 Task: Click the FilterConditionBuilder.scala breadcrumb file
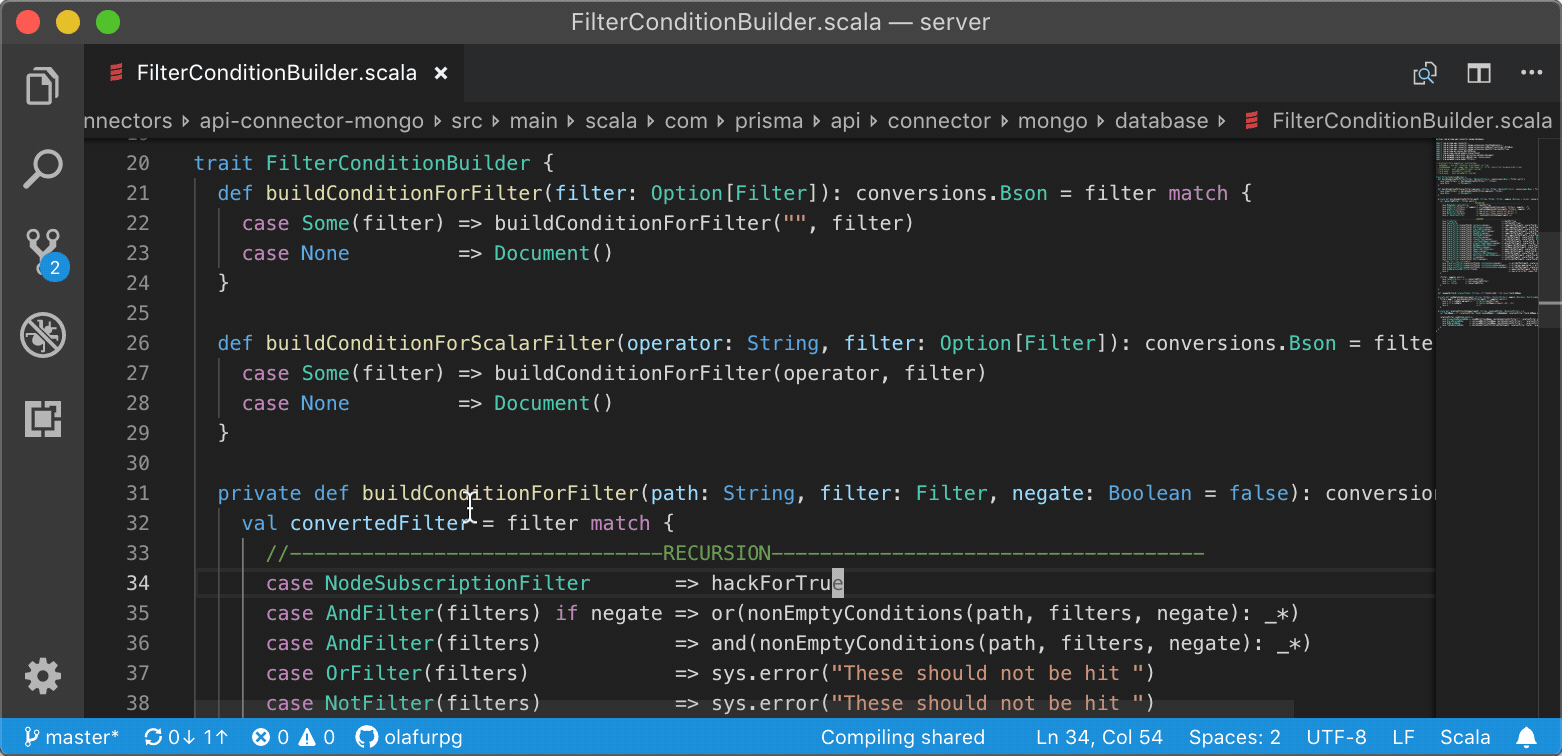pyautogui.click(x=1398, y=121)
